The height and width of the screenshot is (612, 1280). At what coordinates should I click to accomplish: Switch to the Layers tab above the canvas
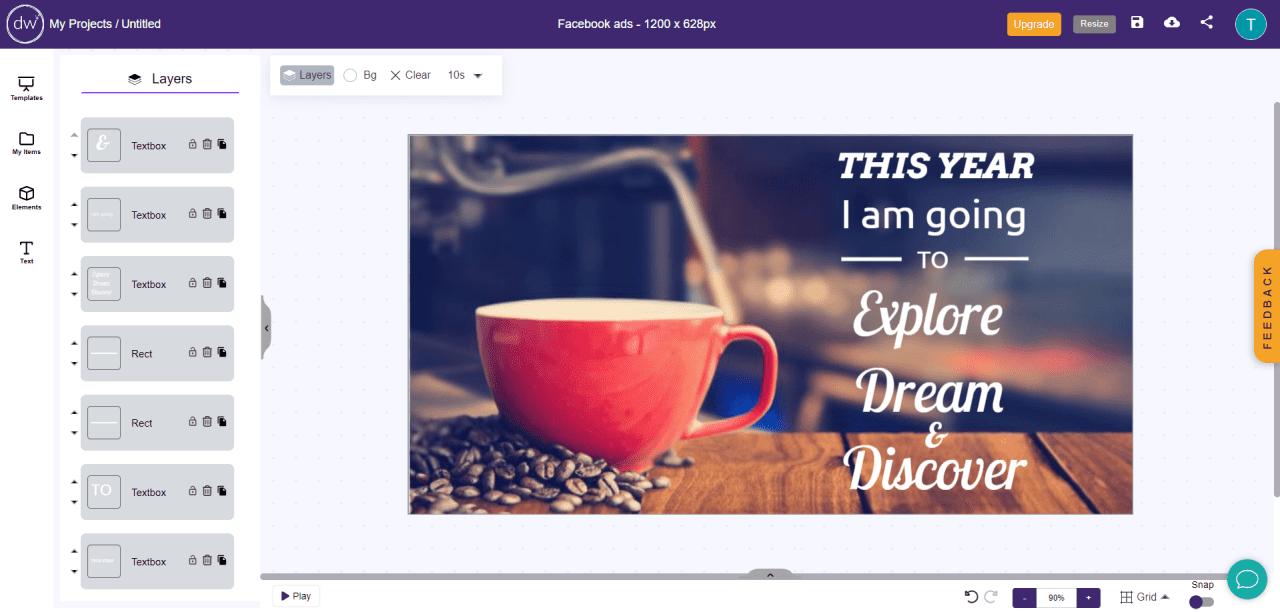(x=307, y=74)
